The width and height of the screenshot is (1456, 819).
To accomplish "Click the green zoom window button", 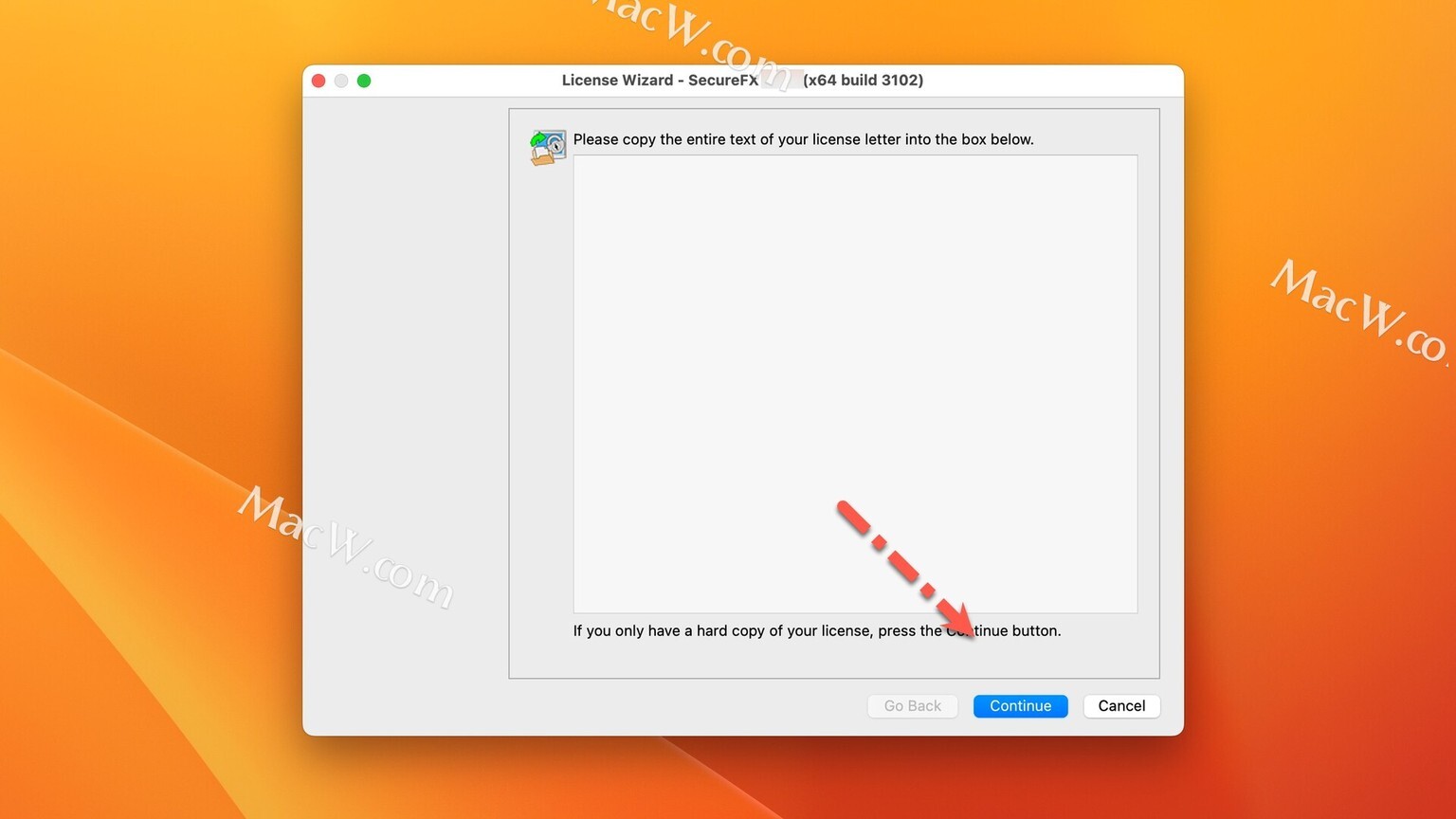I will click(x=364, y=81).
